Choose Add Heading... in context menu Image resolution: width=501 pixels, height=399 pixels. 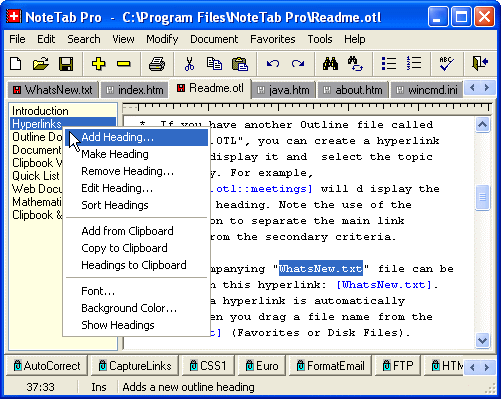(136, 137)
